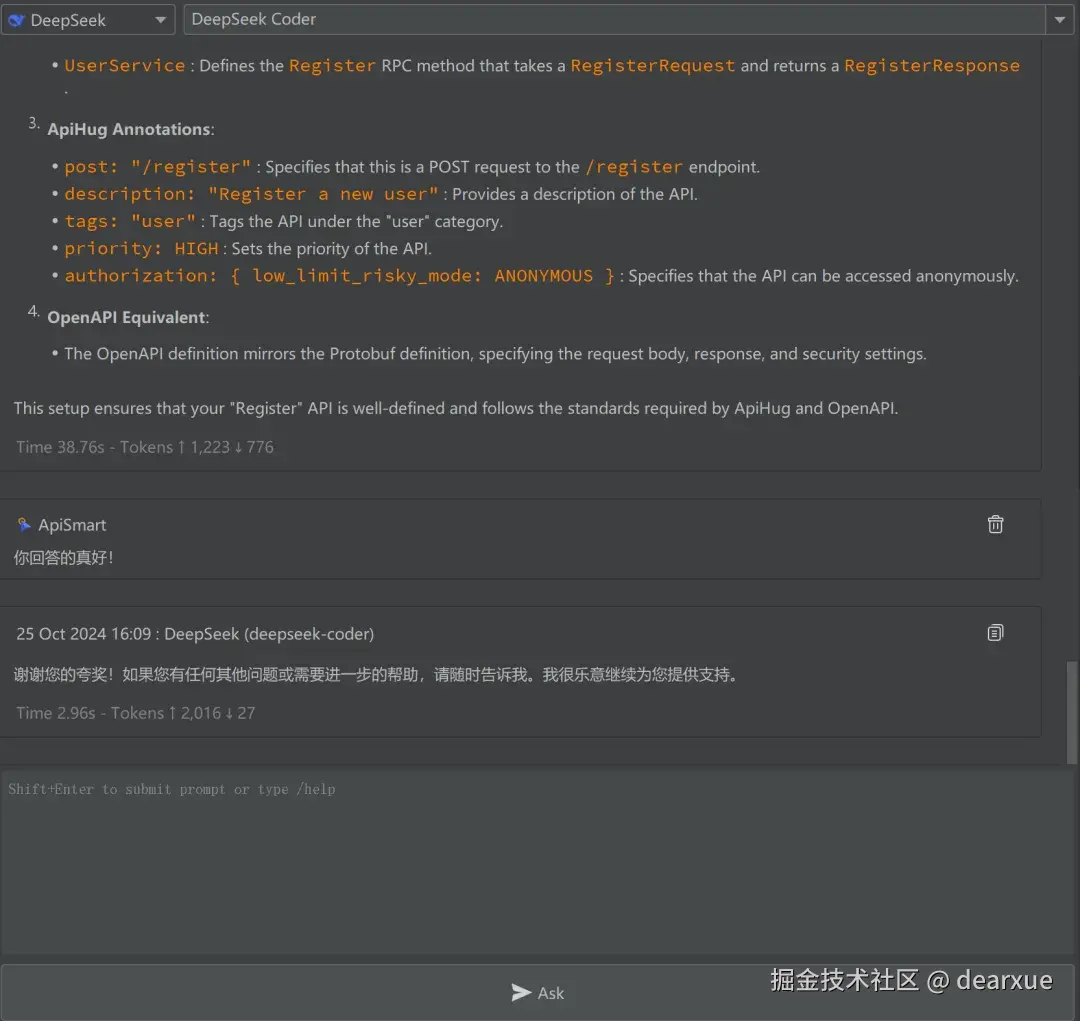The height and width of the screenshot is (1021, 1080).
Task: Click the OpenAPI Equivalent heading
Action: pyautogui.click(x=128, y=317)
